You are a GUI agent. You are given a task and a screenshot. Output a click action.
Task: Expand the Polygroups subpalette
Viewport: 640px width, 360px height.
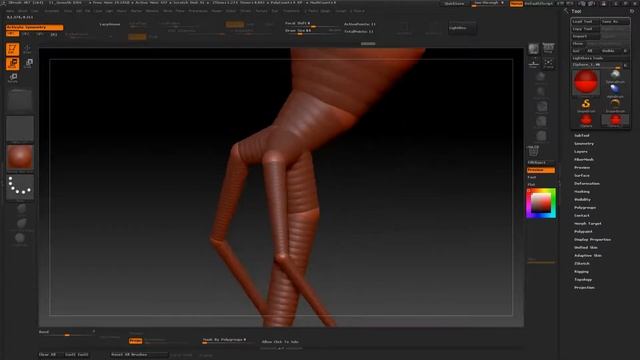(585, 208)
